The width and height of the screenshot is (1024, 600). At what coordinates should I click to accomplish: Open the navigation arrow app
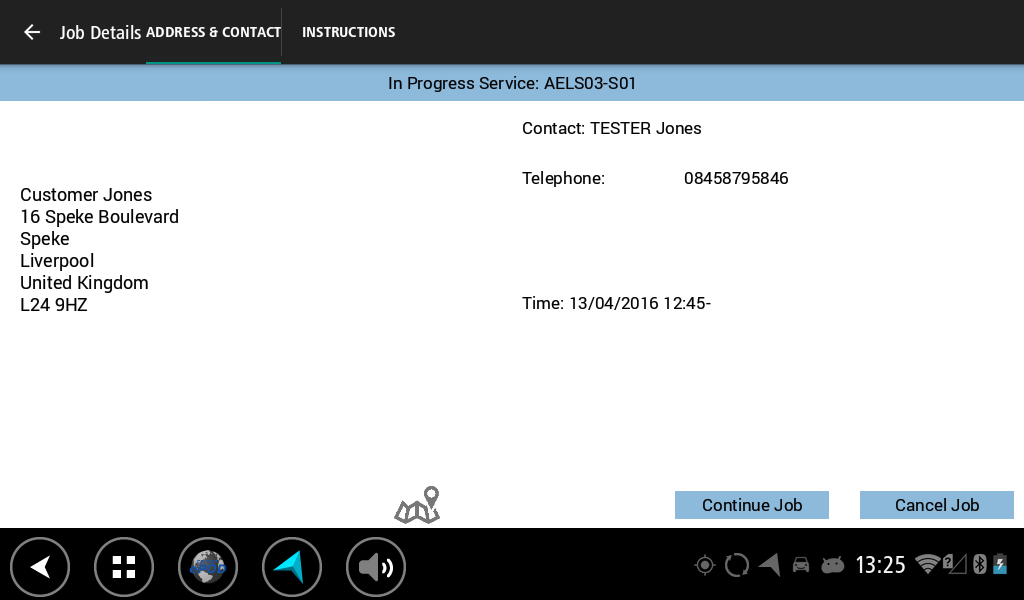pyautogui.click(x=291, y=567)
